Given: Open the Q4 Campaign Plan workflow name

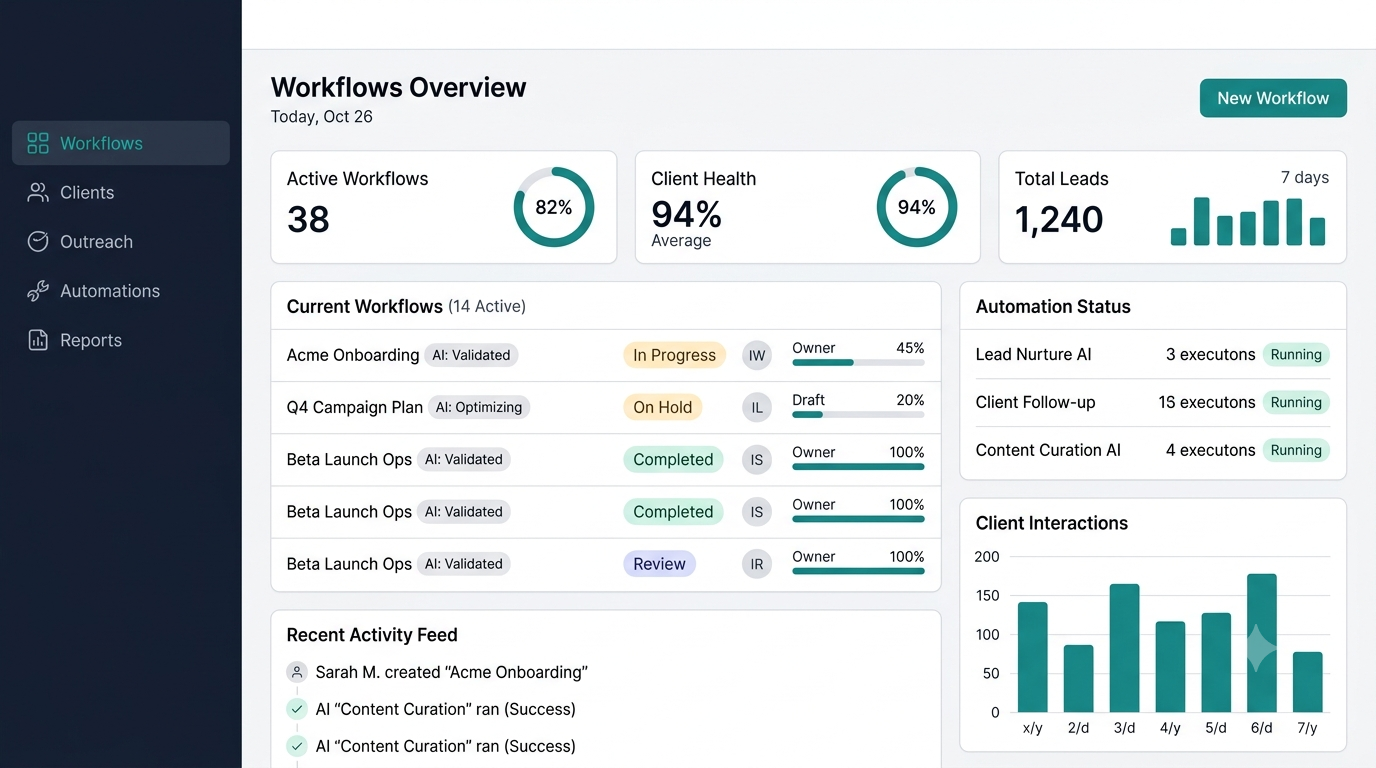Looking at the screenshot, I should [x=355, y=407].
